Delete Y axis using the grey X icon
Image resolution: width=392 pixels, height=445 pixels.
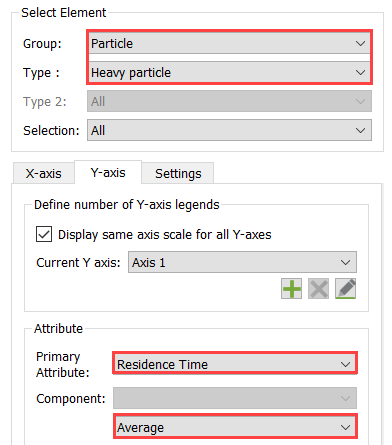pos(318,289)
